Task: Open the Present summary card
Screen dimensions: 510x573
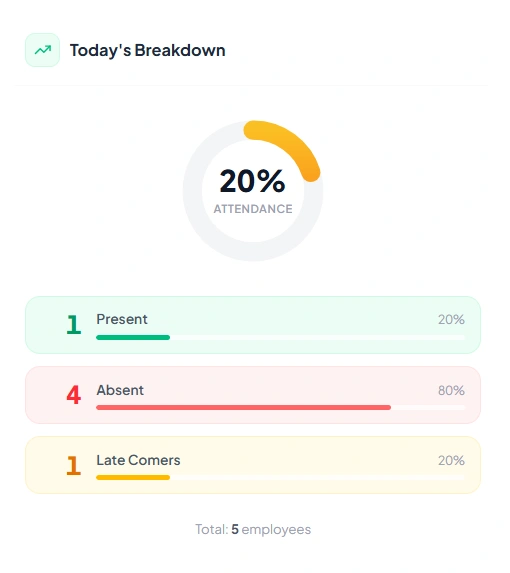Action: coord(253,325)
